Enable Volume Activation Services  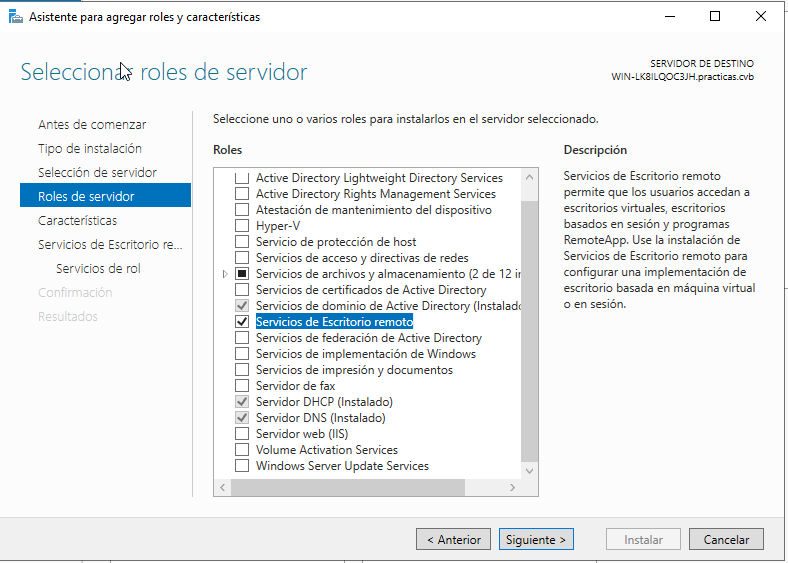click(242, 450)
